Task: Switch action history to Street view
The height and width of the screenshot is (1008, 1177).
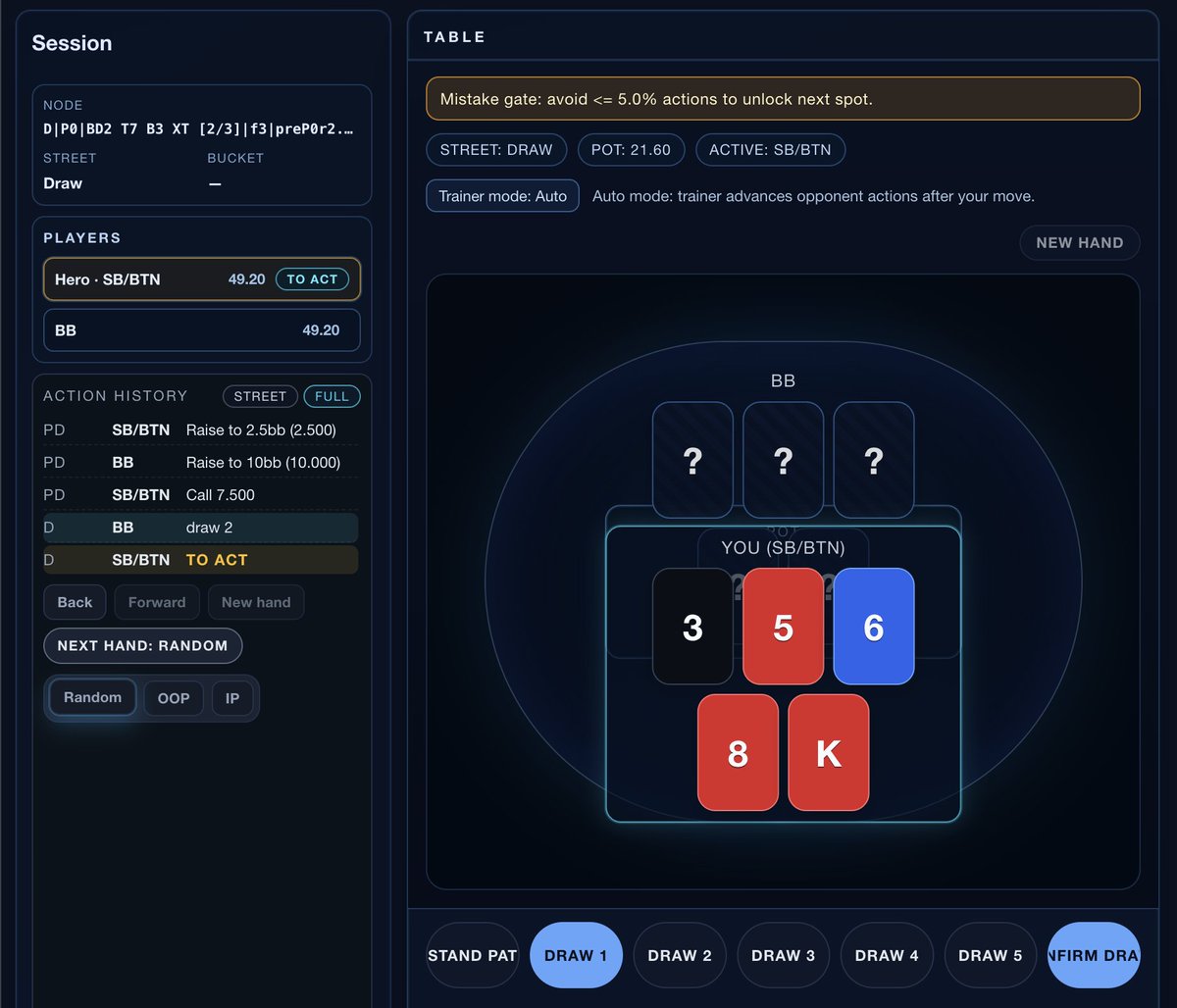Action: point(260,396)
